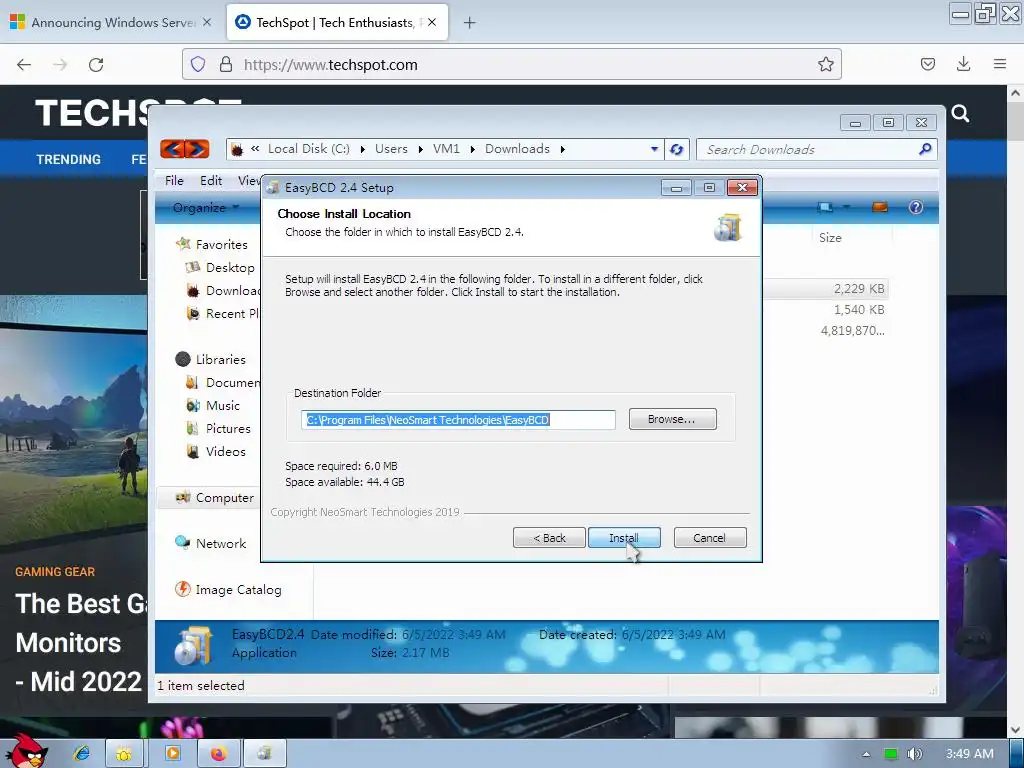Viewport: 1024px width, 768px height.
Task: Change view using the Explorer view icon
Action: [825, 207]
